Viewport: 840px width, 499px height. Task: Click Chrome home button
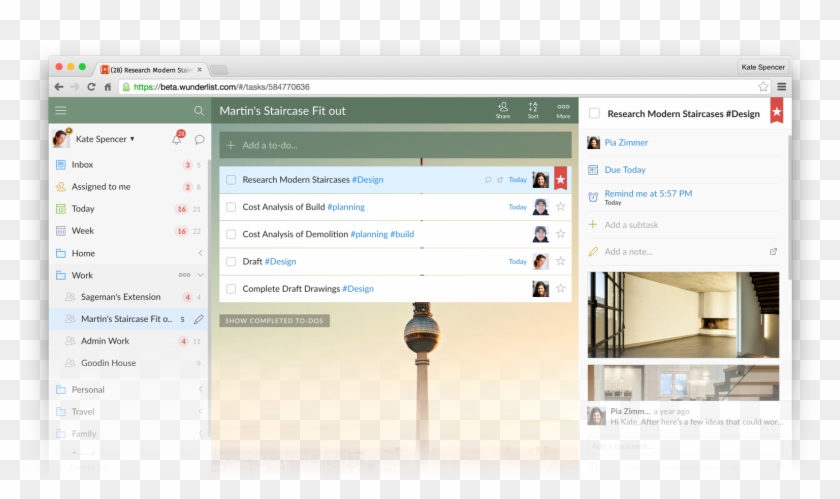point(107,87)
